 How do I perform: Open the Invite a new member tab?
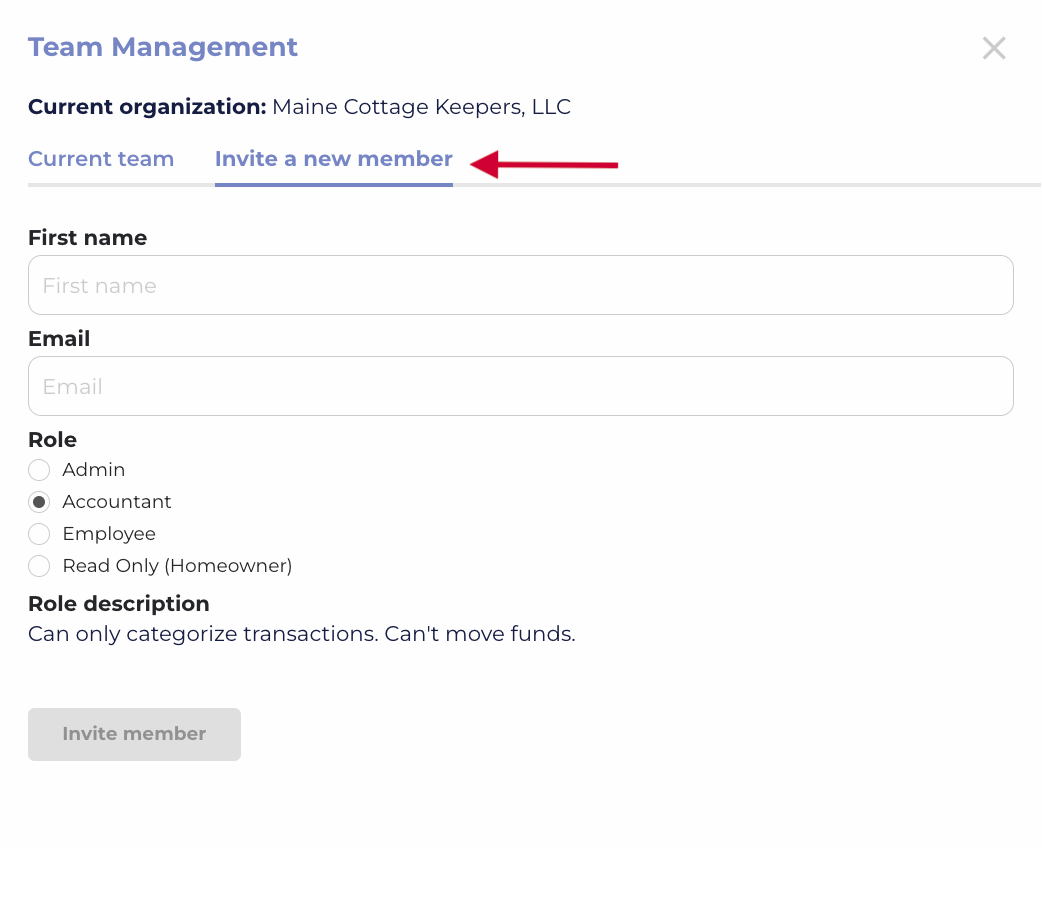click(334, 159)
